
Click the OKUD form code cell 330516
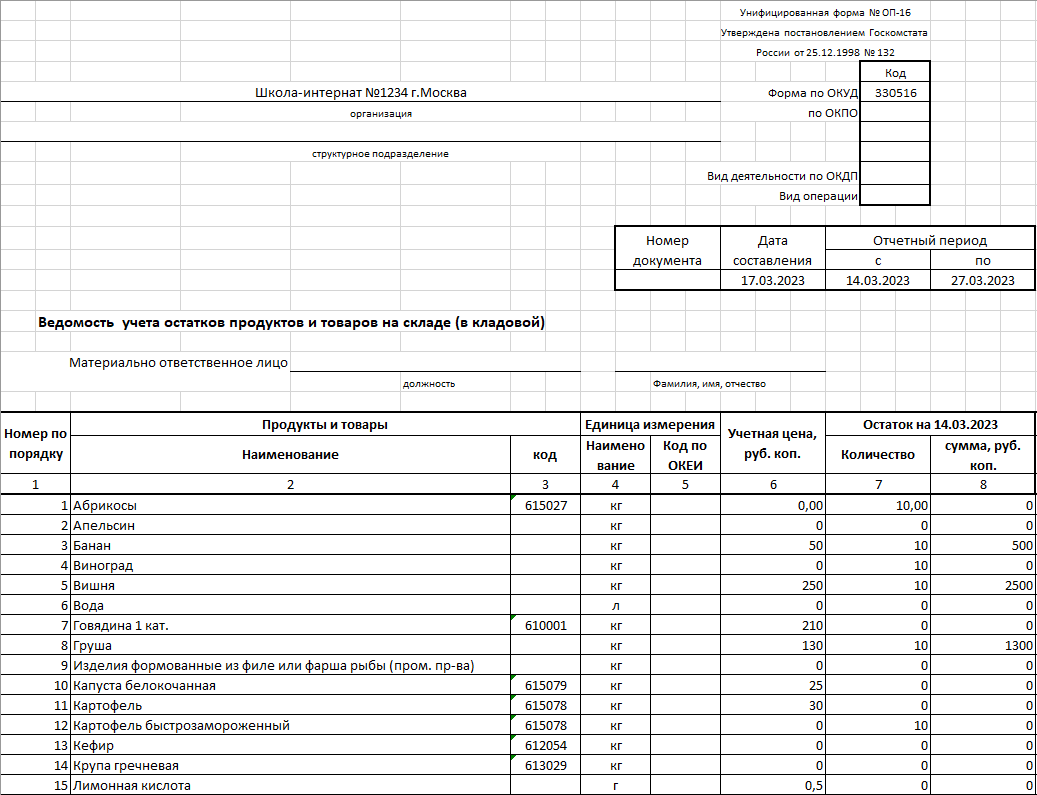tap(895, 93)
